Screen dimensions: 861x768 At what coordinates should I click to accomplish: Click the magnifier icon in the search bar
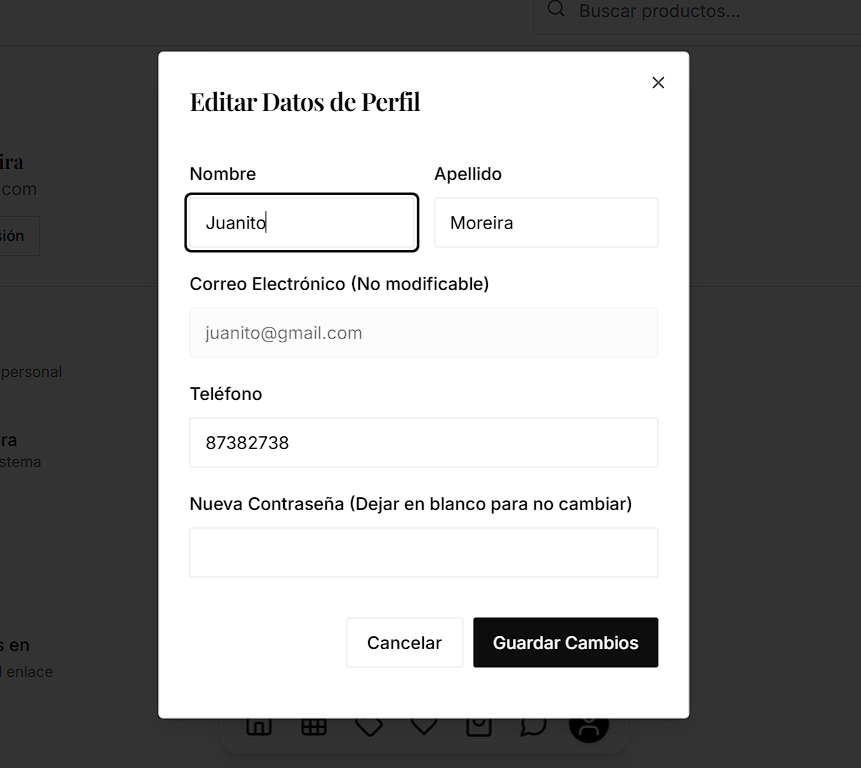[x=556, y=10]
